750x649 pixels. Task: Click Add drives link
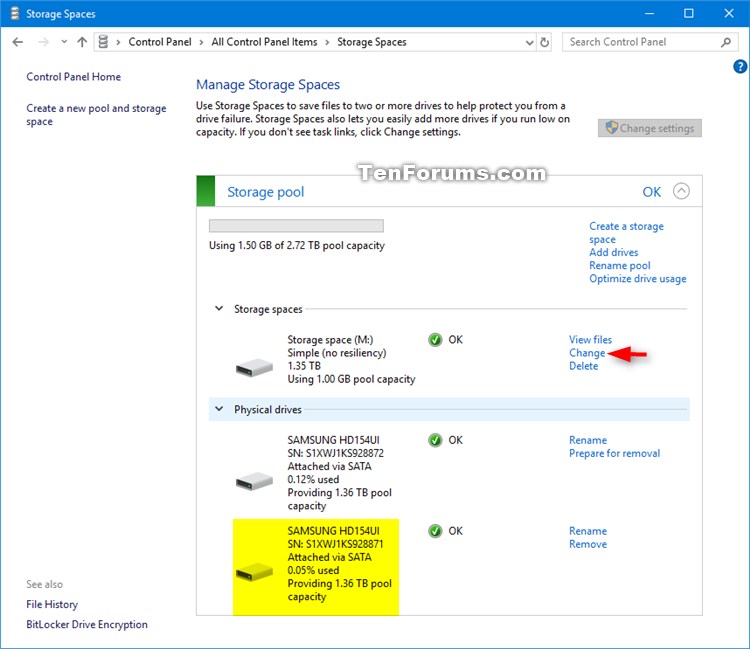(x=613, y=252)
